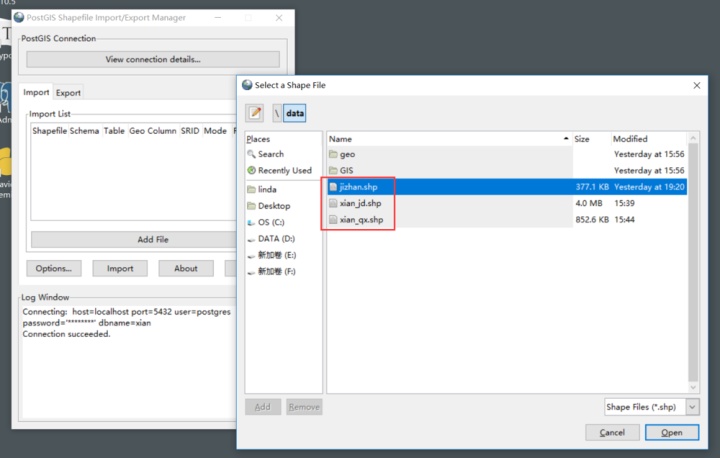Open the 新加卷 (F:) drive
This screenshot has height=458, width=720.
pyautogui.click(x=276, y=271)
